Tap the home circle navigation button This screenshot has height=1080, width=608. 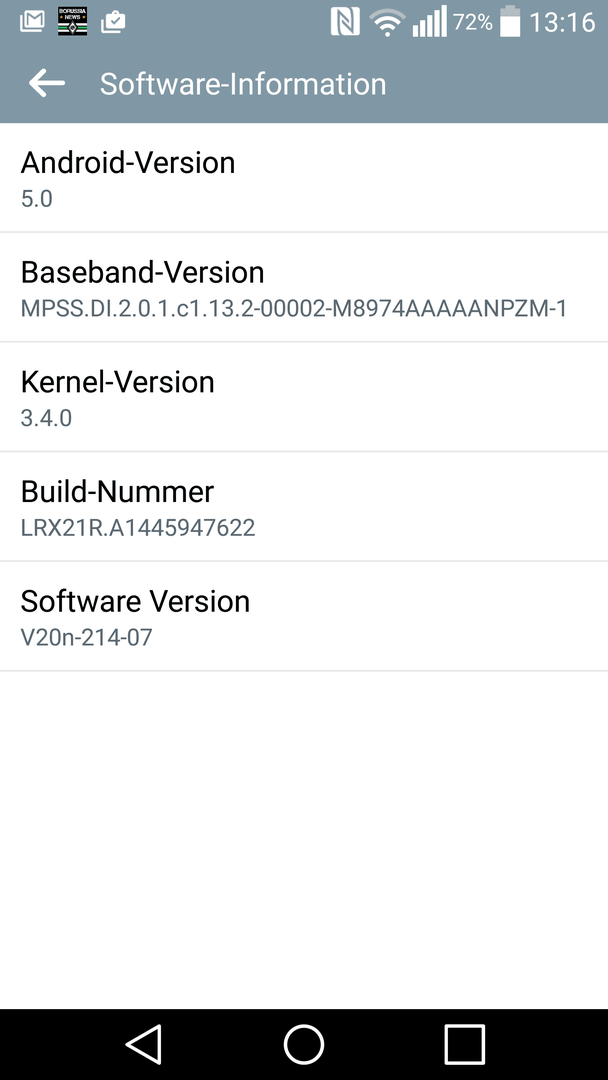[304, 1044]
